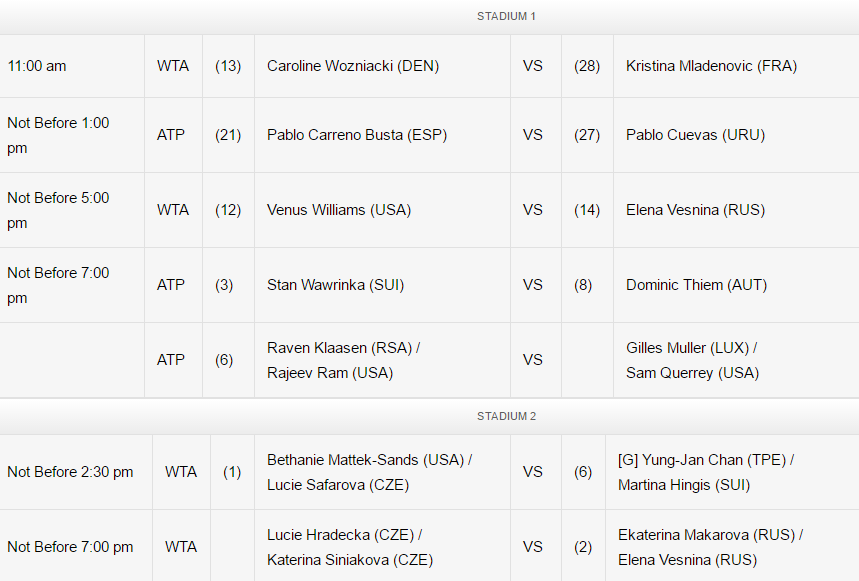Click Elena Vesnina (RUS) in Stadium 1
Screen dimensions: 859x581
[695, 210]
